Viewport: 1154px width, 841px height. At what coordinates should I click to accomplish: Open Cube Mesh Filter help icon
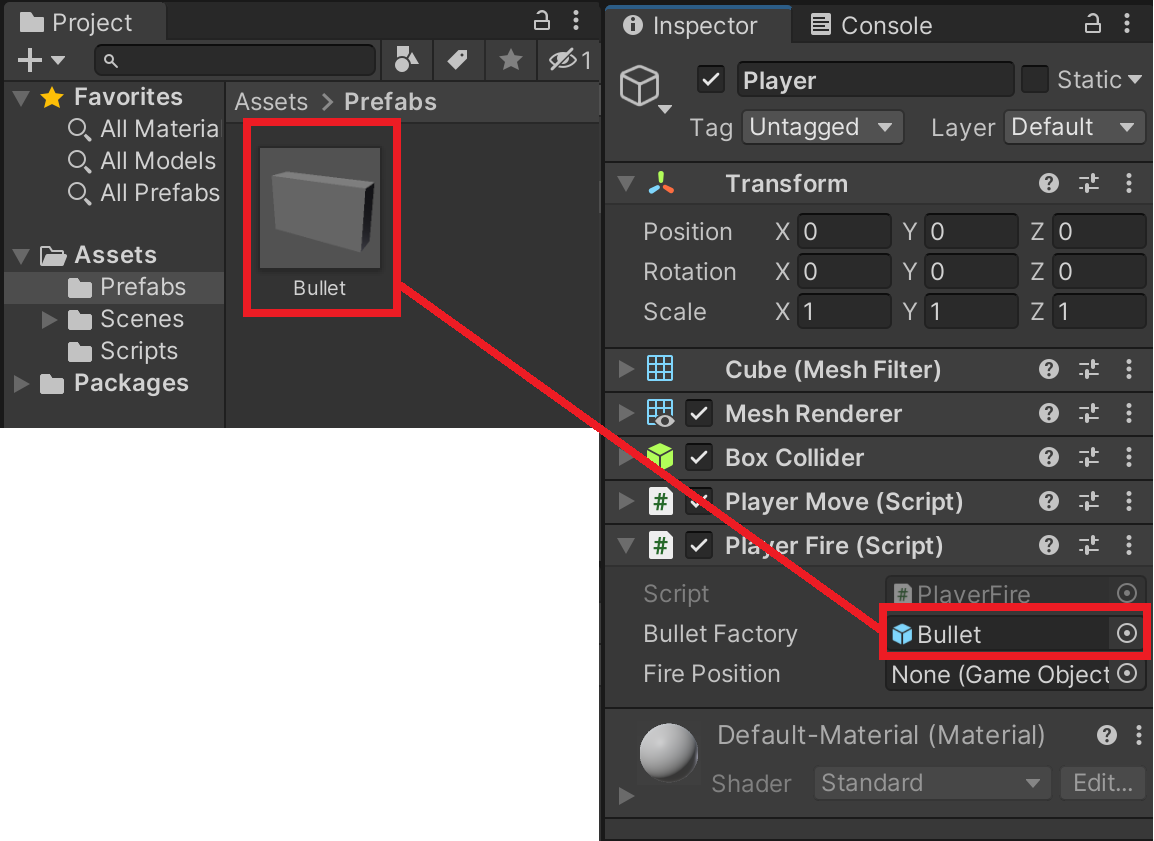[x=1049, y=369]
